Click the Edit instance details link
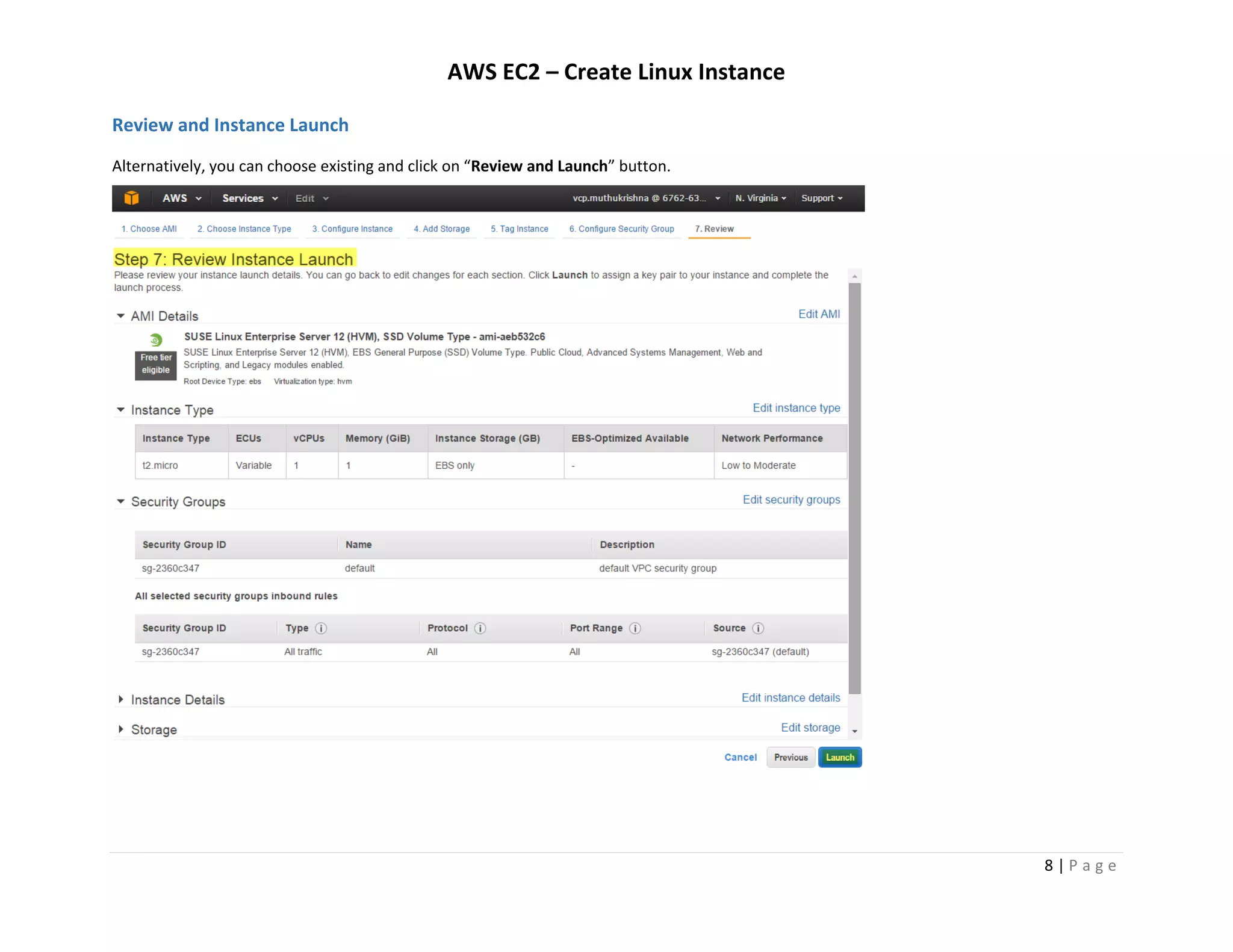The width and height of the screenshot is (1233, 952). 790,697
